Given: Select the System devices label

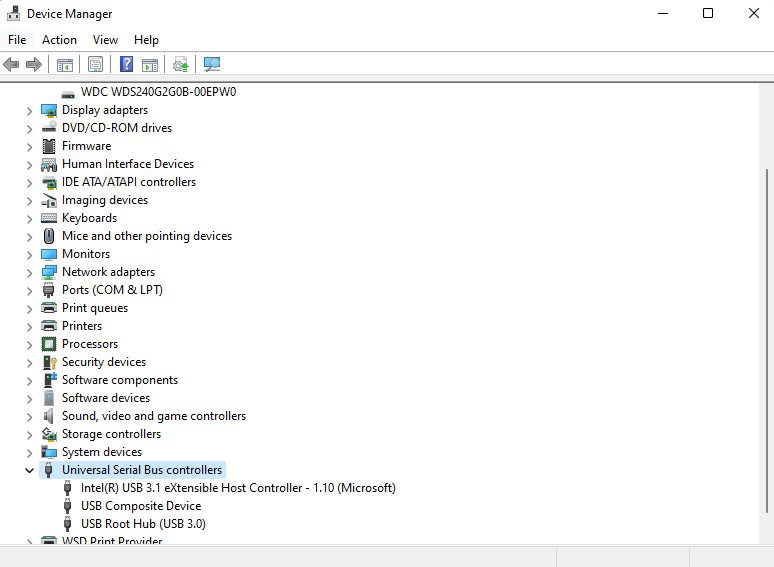Looking at the screenshot, I should pos(102,452).
